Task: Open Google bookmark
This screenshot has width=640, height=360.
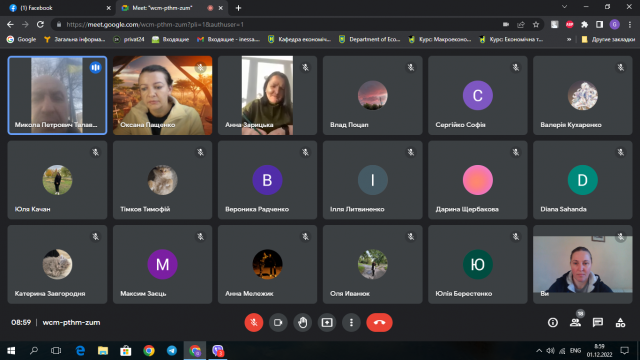Action: (22, 40)
